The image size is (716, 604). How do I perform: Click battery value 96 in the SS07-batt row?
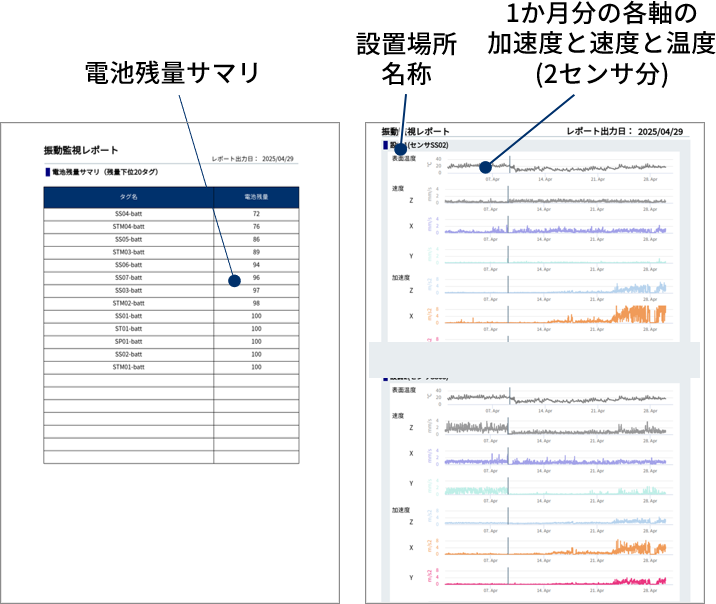pyautogui.click(x=256, y=278)
